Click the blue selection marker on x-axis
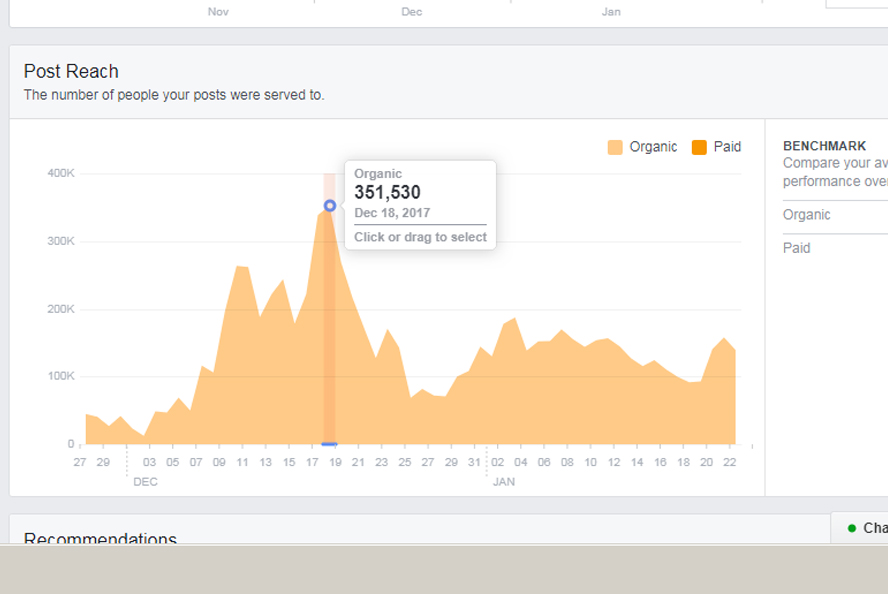The height and width of the screenshot is (594, 888). [x=329, y=444]
